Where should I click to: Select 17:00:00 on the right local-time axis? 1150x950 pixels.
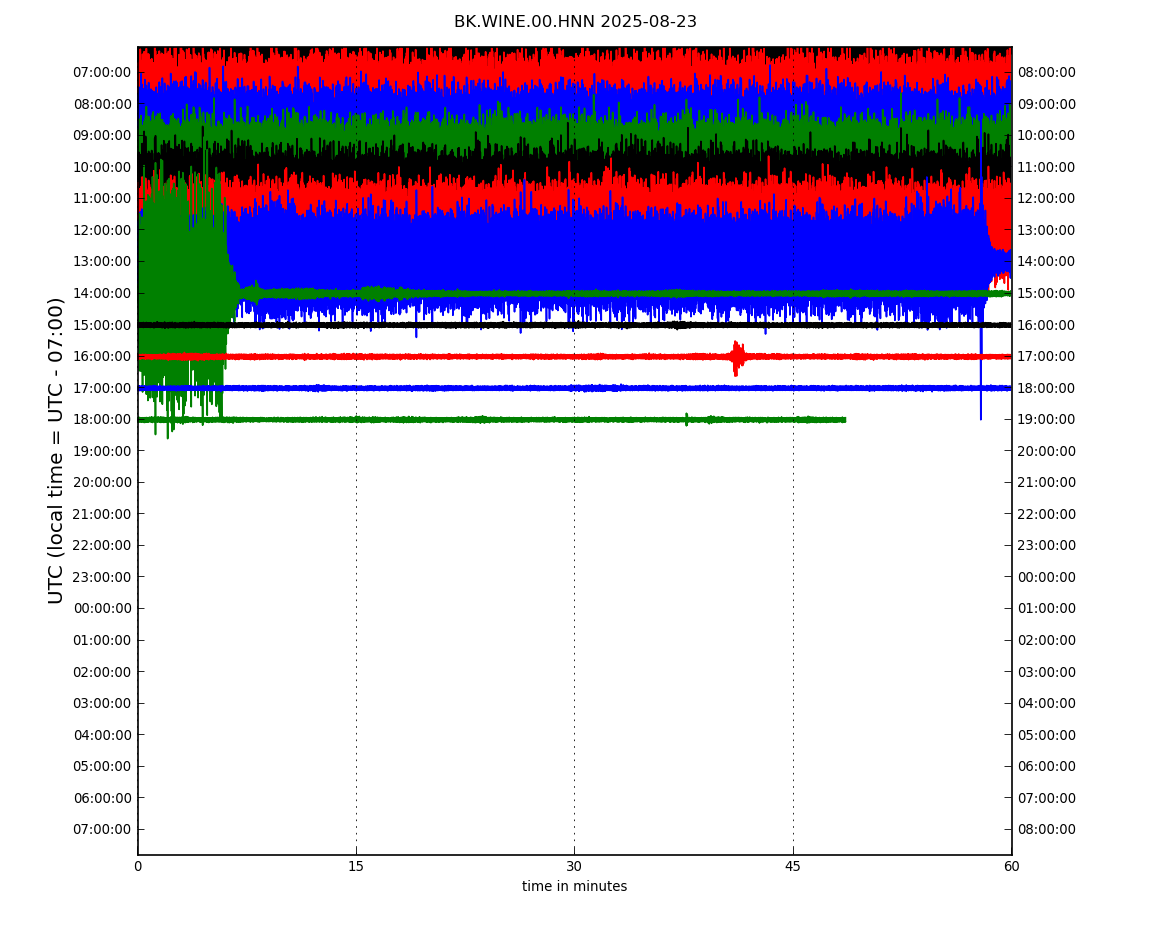click(x=1047, y=357)
